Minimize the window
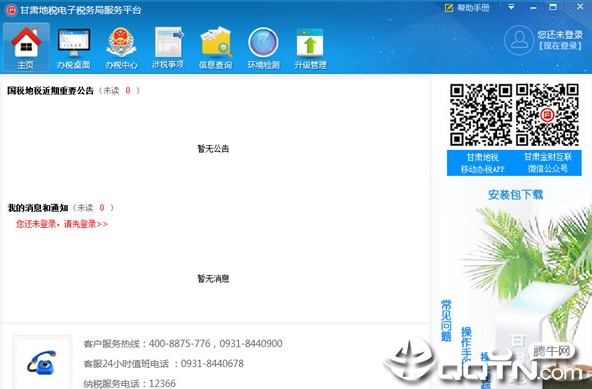The image size is (592, 389). tap(533, 7)
